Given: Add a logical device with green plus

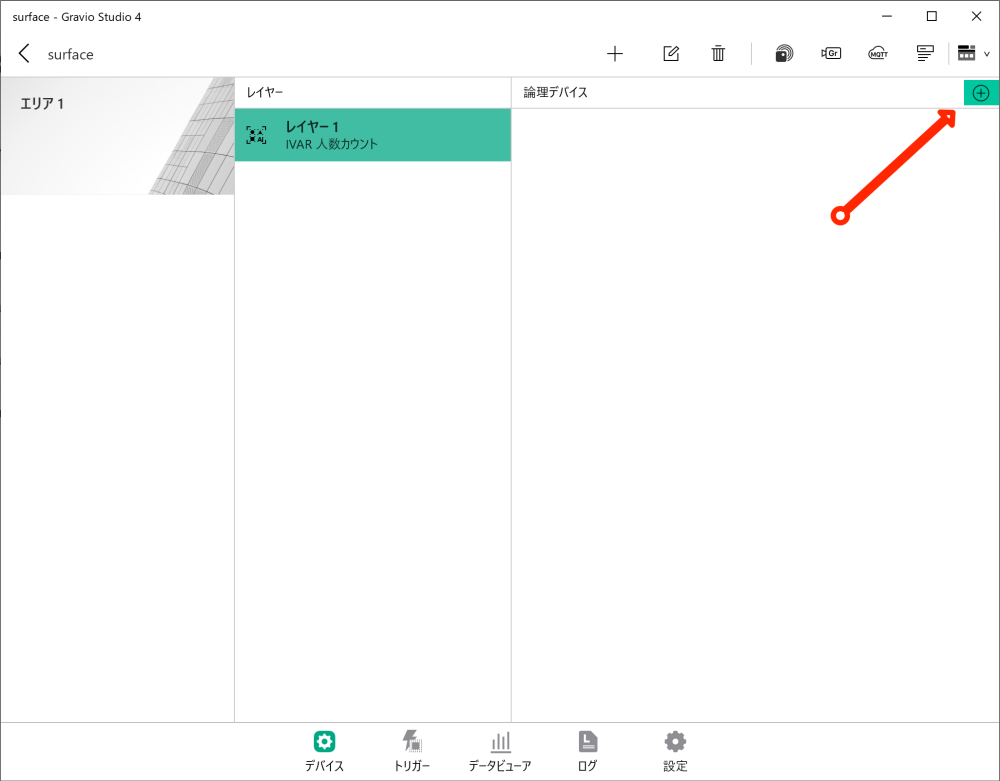Looking at the screenshot, I should 981,93.
